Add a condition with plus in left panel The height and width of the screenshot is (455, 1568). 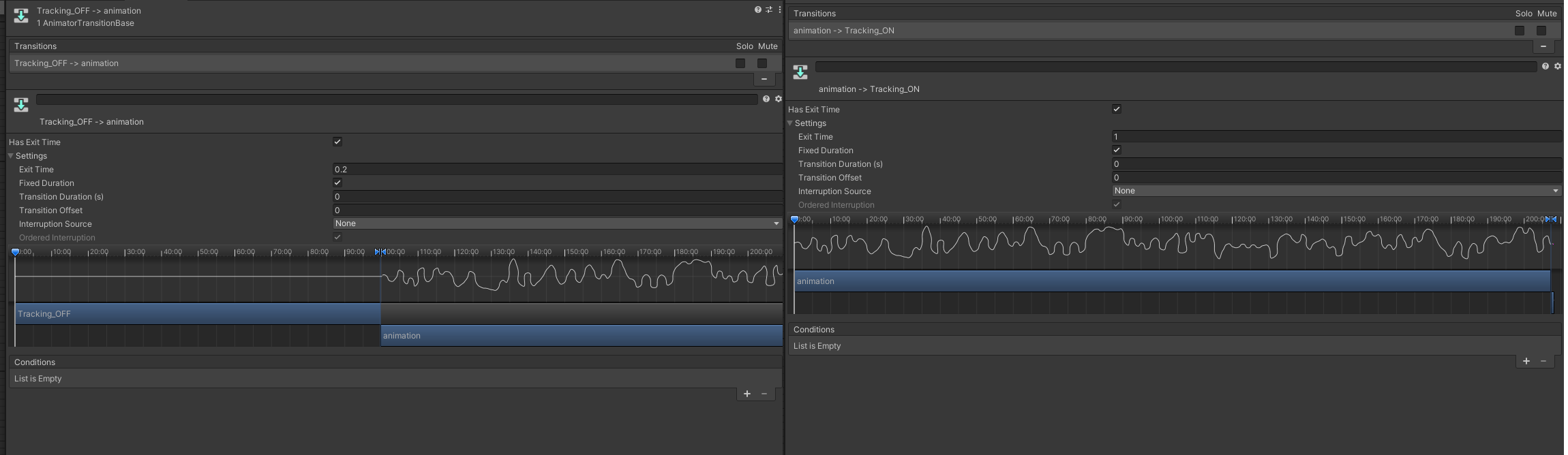747,394
